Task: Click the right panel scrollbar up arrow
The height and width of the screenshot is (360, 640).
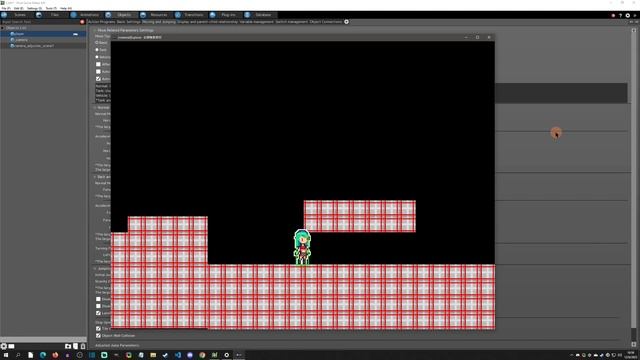Action: [634, 30]
